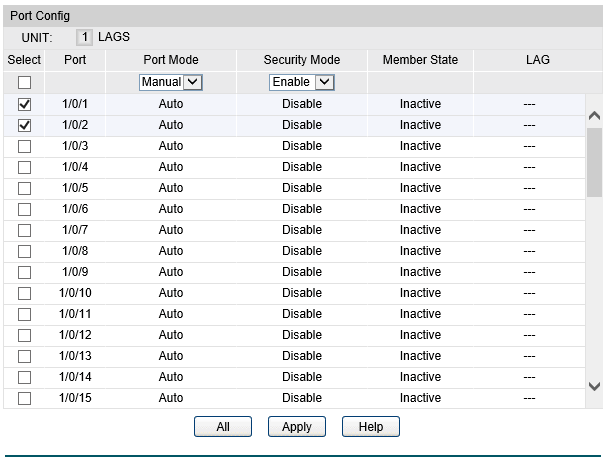Select unit 1 button
The height and width of the screenshot is (461, 606).
point(84,37)
